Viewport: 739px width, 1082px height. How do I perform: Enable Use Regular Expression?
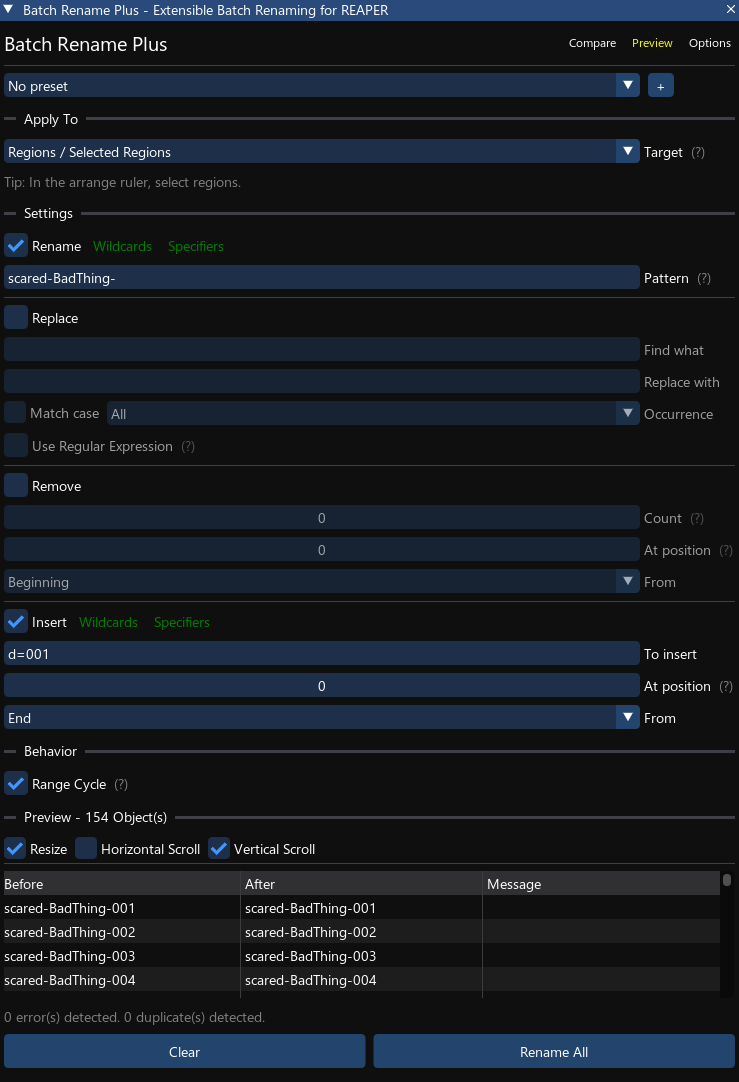16,446
